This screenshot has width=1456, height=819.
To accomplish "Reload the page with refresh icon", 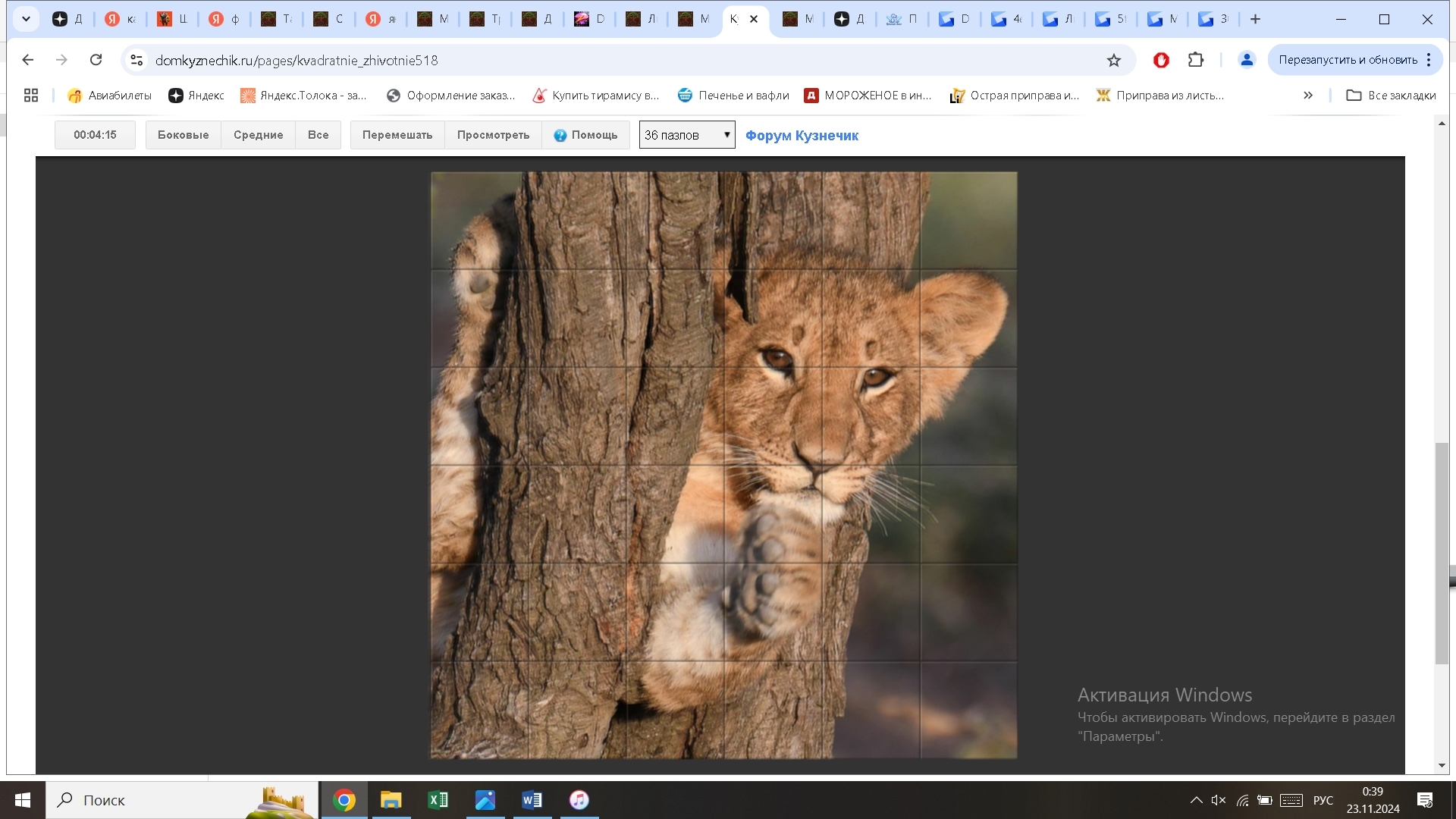I will click(96, 60).
